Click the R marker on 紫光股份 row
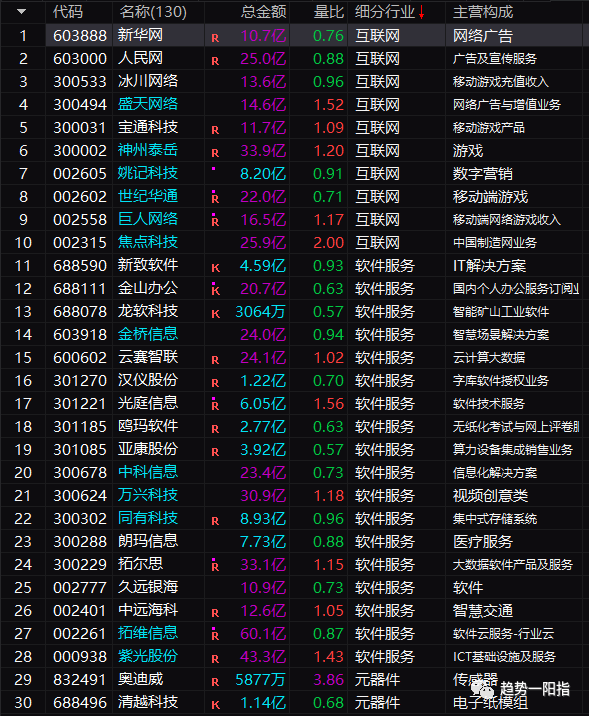589x716 pixels. [215, 658]
